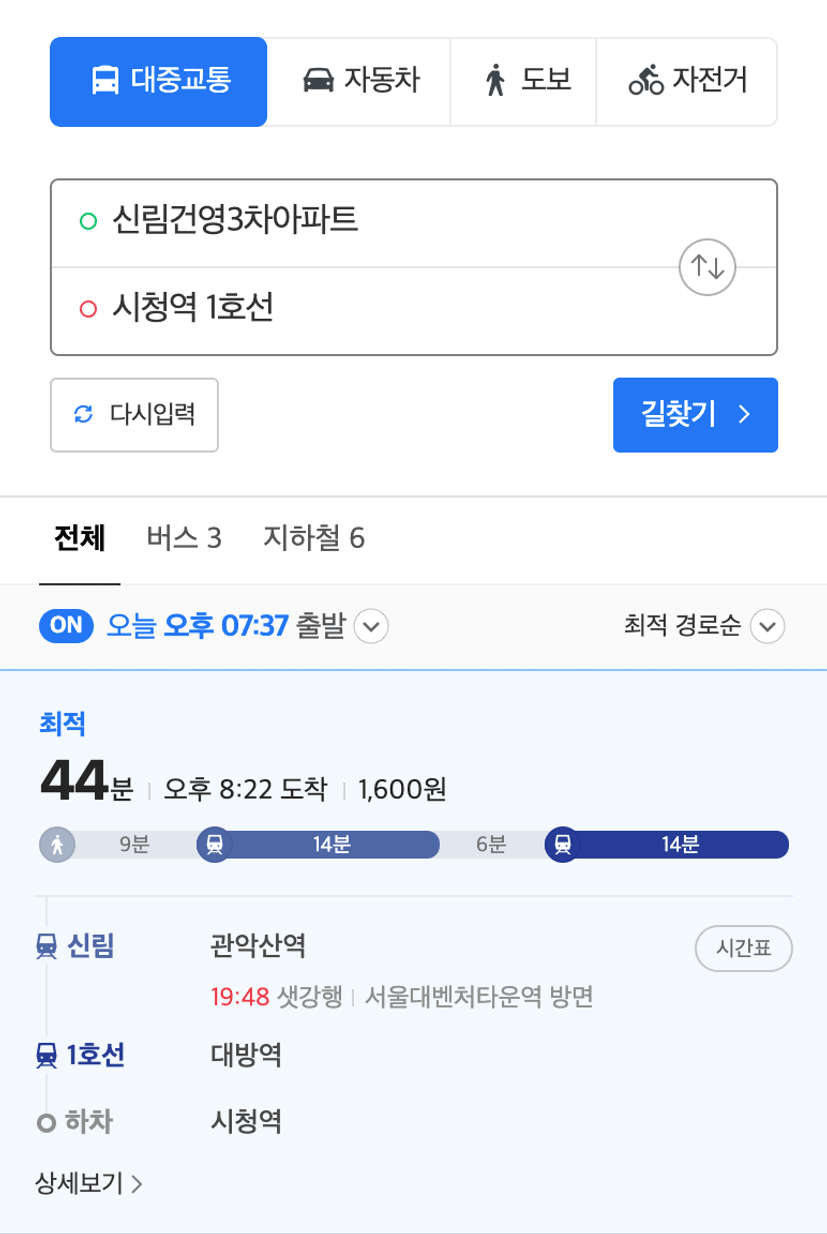
Task: Click the train icon beside 신림
Action: [x=46, y=945]
